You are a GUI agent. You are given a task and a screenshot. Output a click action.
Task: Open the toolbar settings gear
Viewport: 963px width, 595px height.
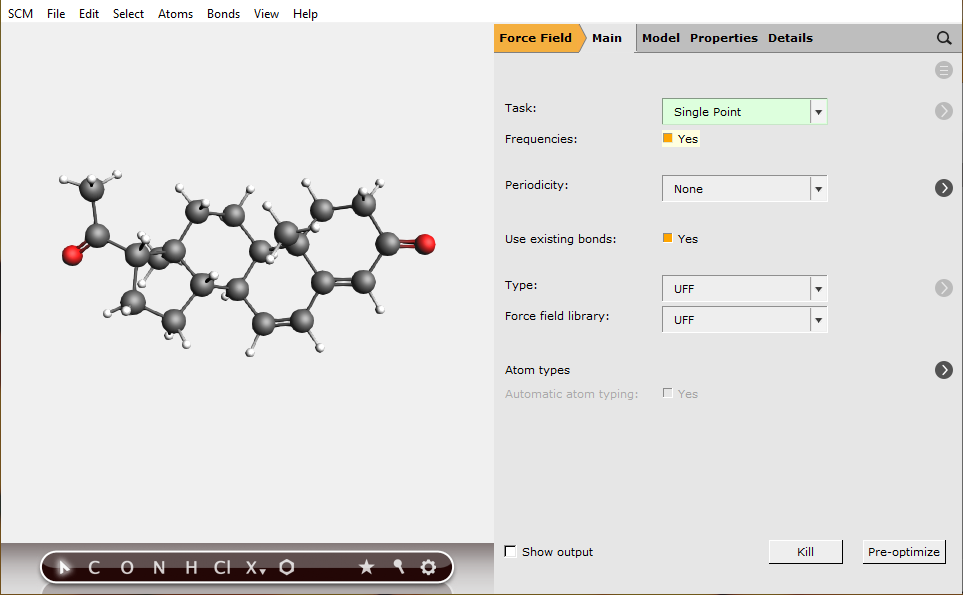pyautogui.click(x=428, y=567)
